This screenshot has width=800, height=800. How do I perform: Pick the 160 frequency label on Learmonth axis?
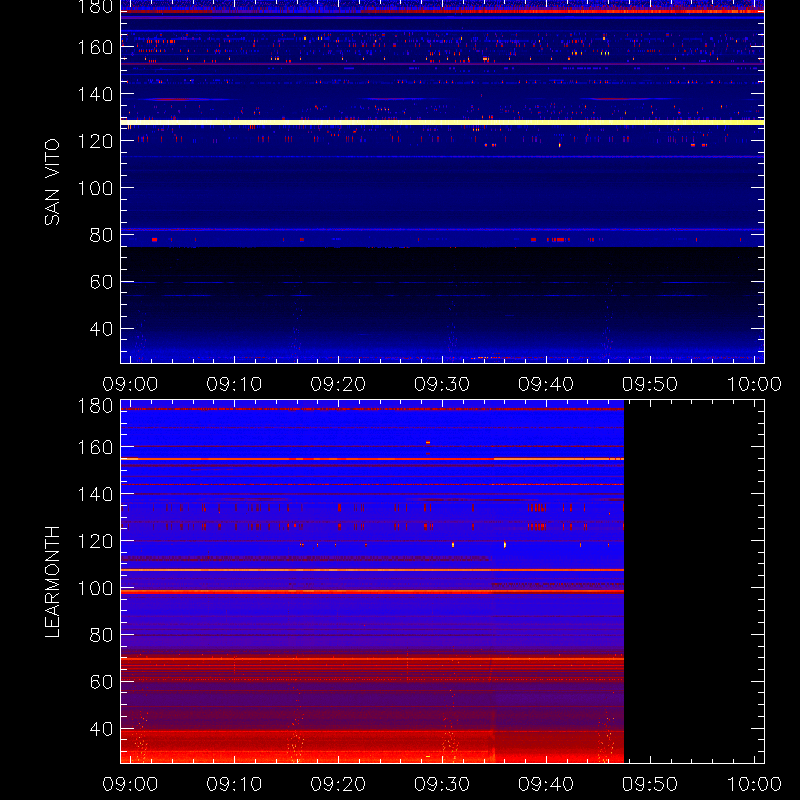point(95,447)
